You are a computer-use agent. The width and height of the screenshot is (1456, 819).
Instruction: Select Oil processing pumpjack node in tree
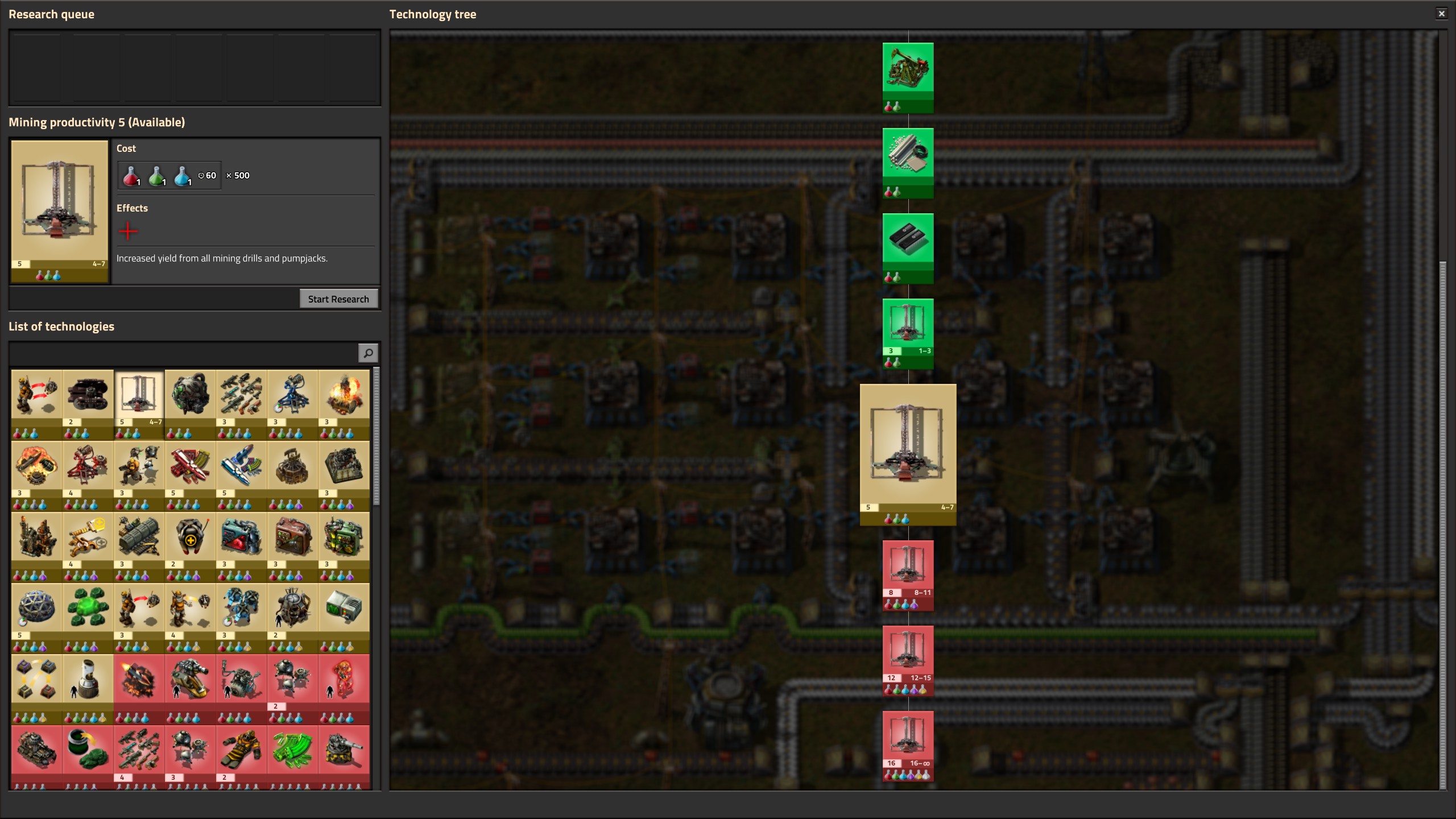[908, 78]
